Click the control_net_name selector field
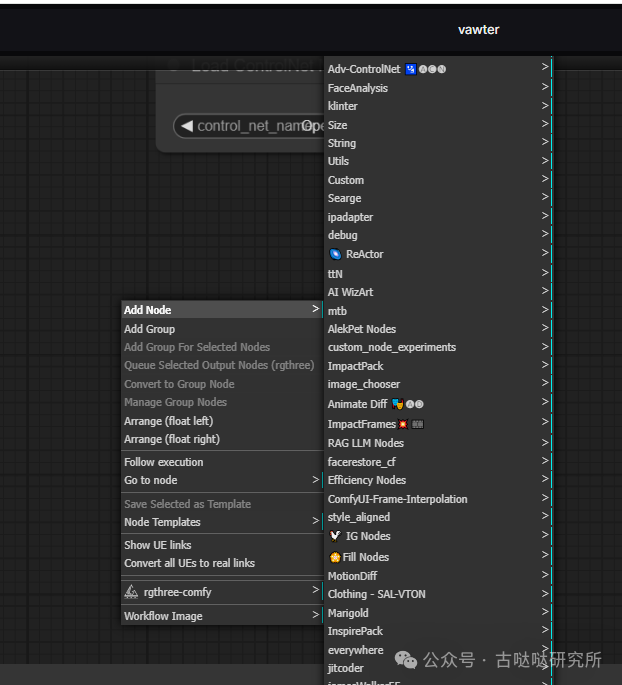This screenshot has height=685, width=622. tap(249, 126)
